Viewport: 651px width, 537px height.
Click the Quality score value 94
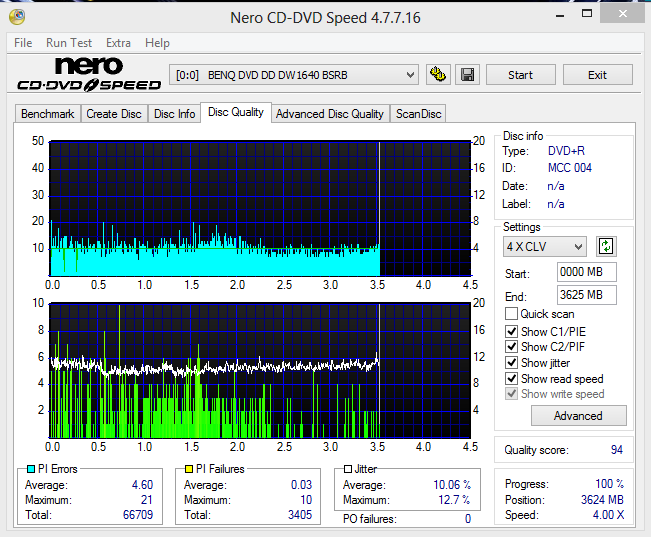pyautogui.click(x=617, y=450)
